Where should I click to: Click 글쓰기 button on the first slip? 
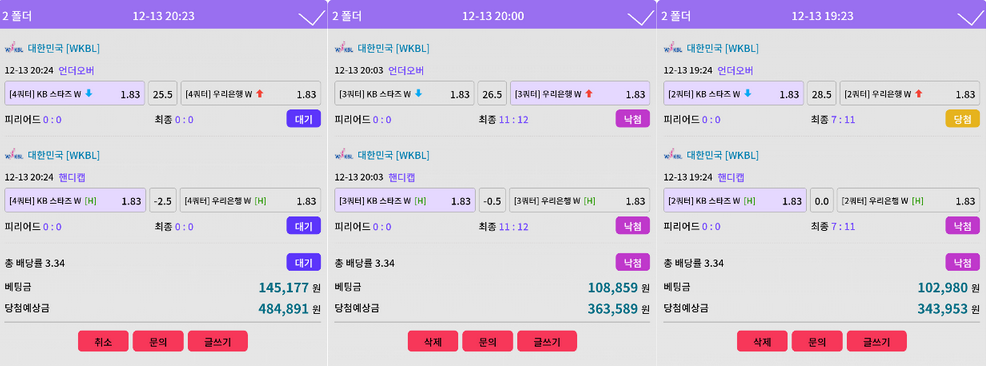click(x=218, y=341)
